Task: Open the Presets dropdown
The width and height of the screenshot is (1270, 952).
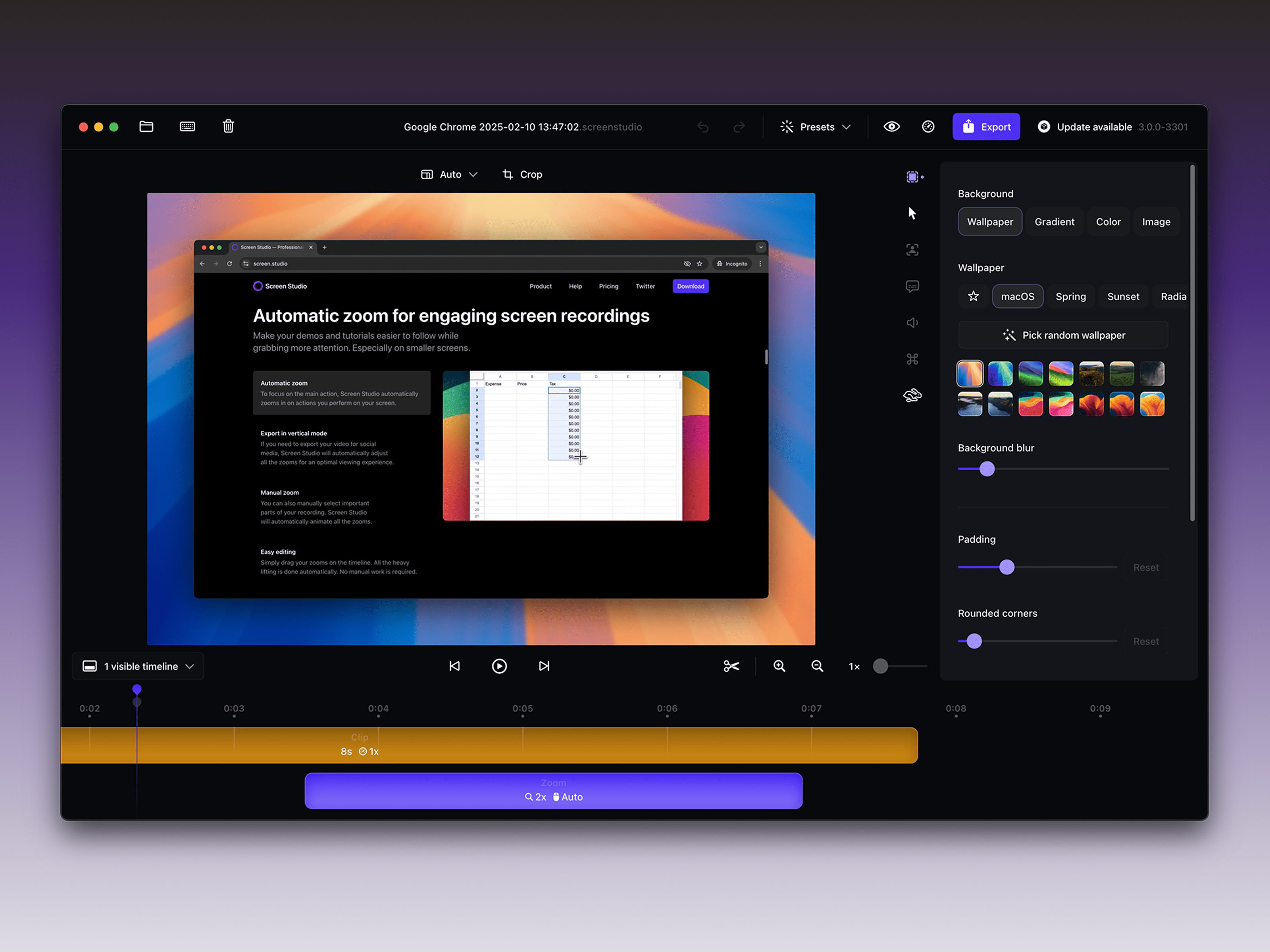Action: (815, 127)
